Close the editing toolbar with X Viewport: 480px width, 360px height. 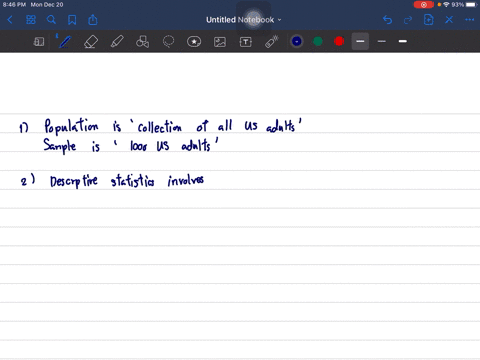tap(449, 20)
